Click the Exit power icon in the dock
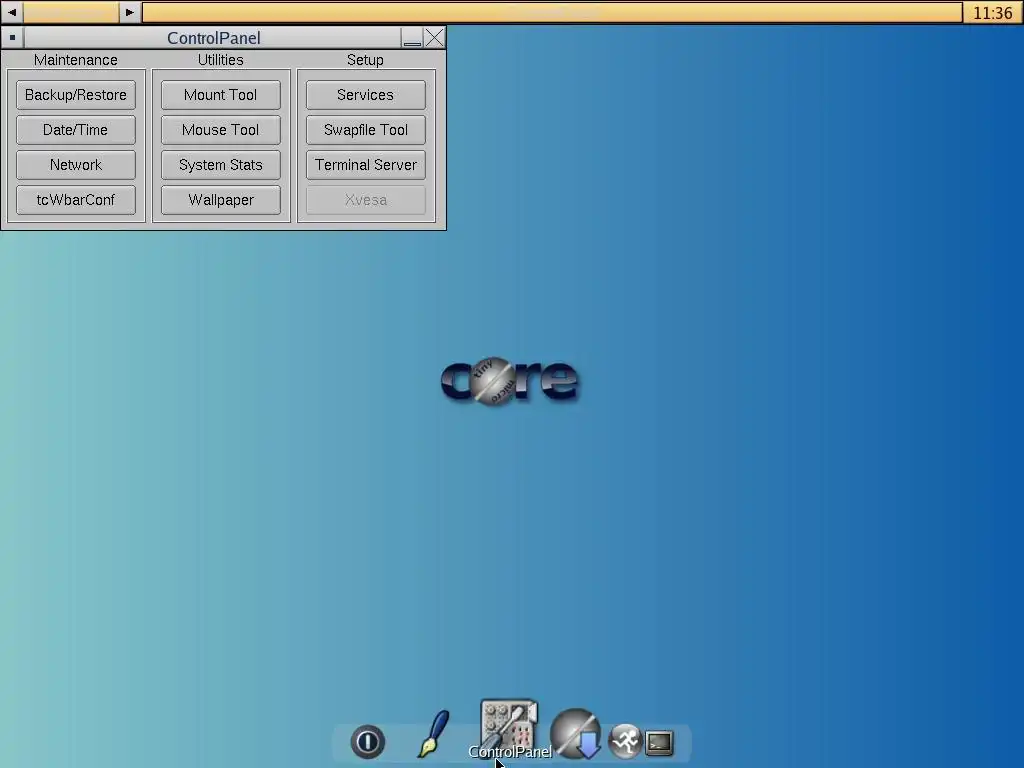 point(367,741)
